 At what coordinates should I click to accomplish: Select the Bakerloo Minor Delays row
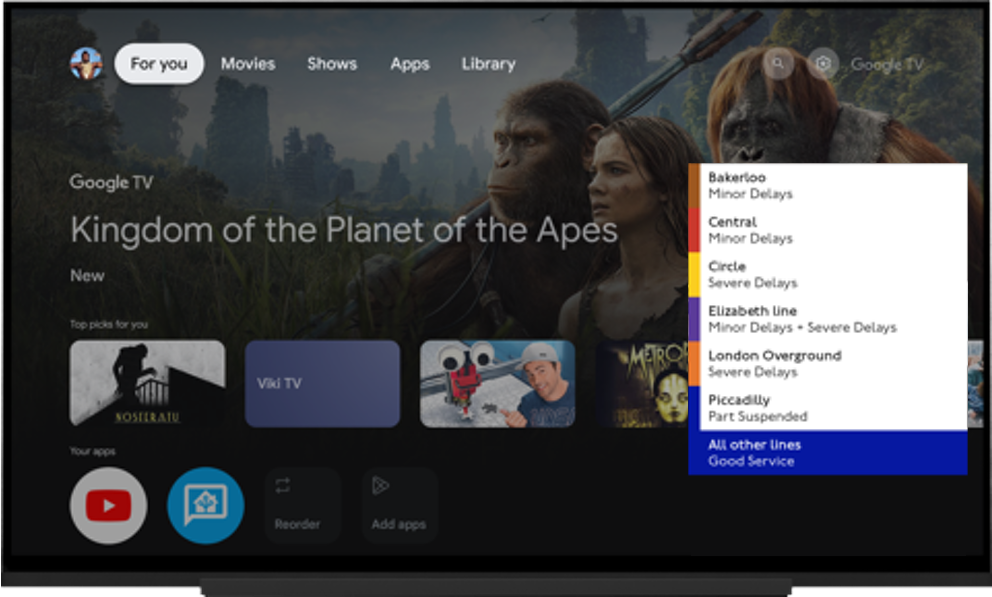828,186
